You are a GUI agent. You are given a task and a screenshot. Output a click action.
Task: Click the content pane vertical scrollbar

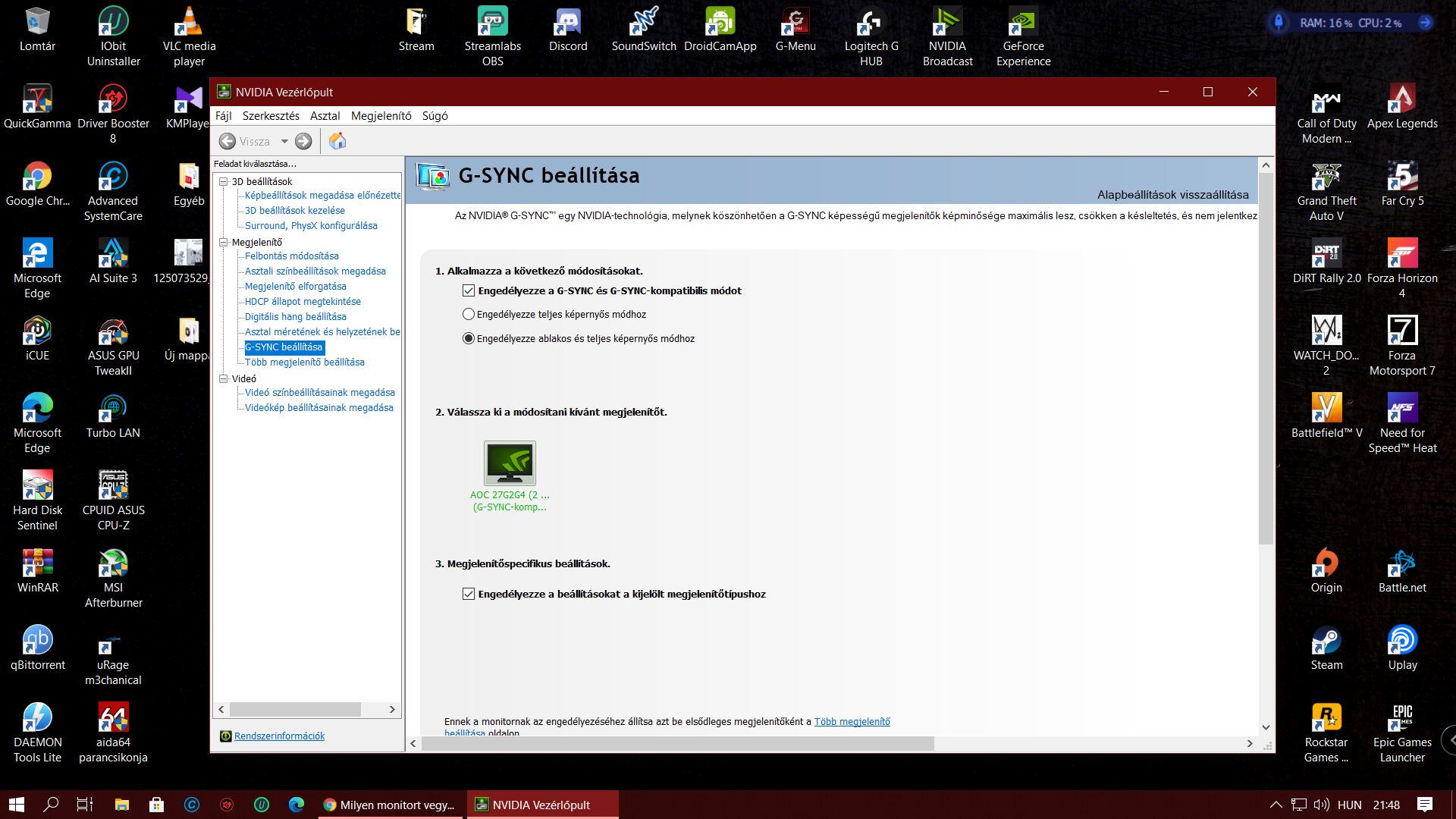coord(1266,358)
